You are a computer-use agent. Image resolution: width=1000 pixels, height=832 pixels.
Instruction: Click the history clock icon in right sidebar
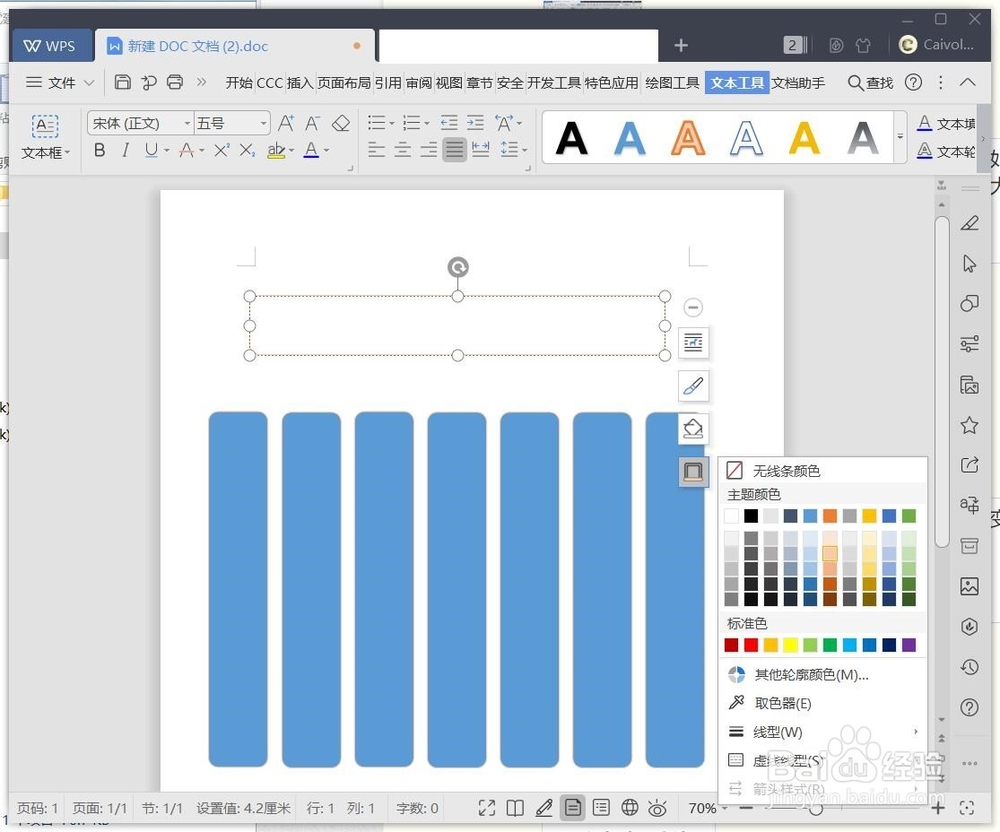tap(969, 667)
